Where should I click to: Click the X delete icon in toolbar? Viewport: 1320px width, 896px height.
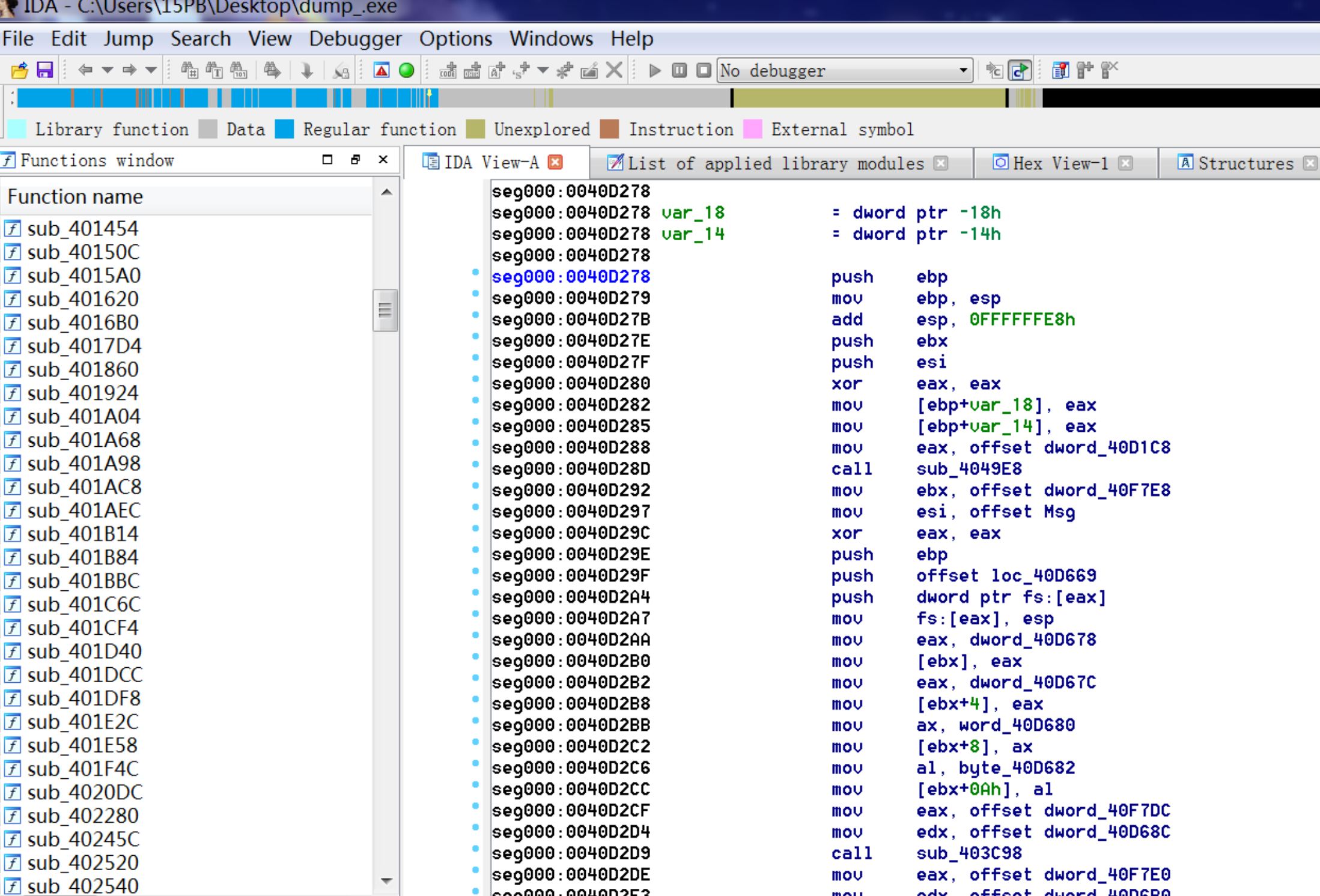tap(614, 70)
